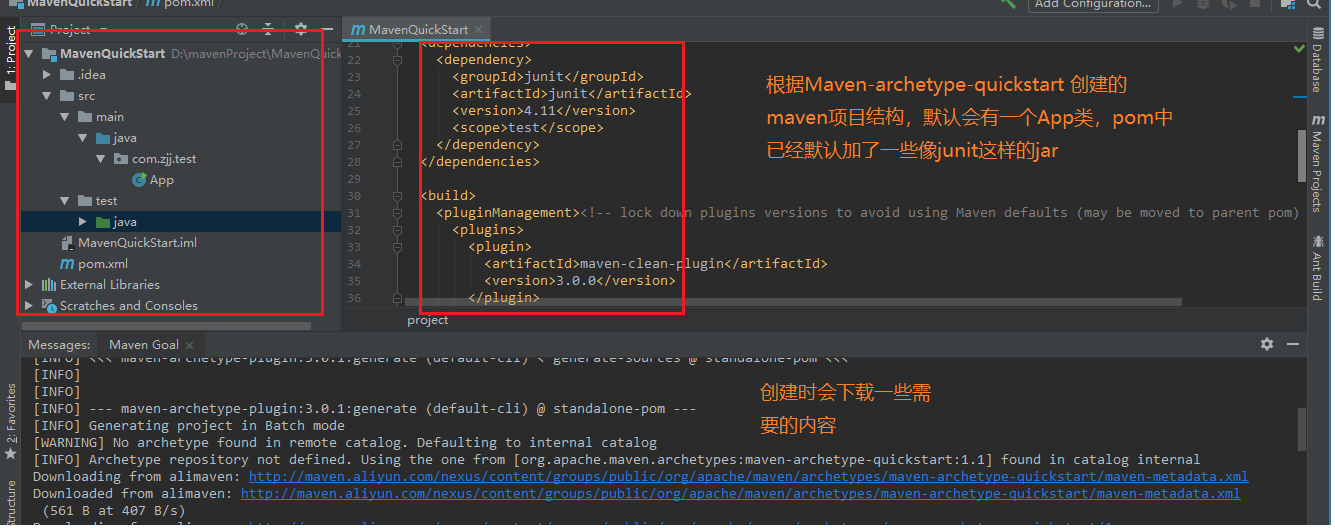Image resolution: width=1335 pixels, height=528 pixels.
Task: Click the project breadcrumb below editor
Action: [x=428, y=320]
